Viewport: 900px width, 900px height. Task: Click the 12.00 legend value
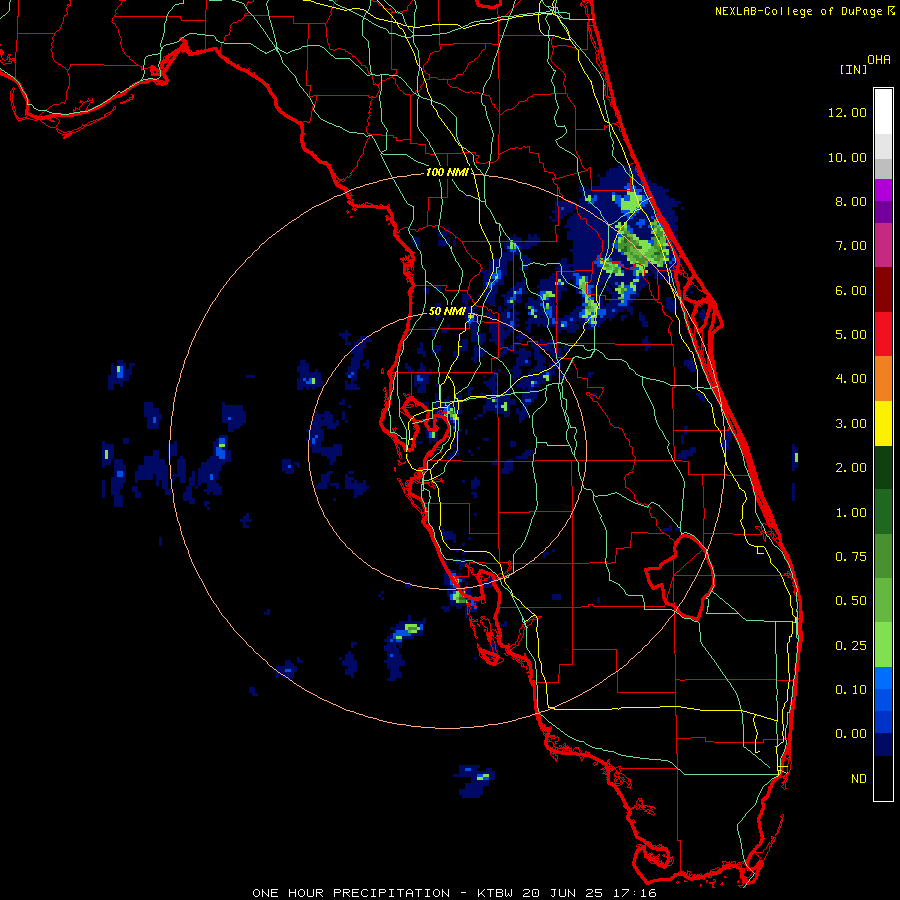(x=847, y=112)
